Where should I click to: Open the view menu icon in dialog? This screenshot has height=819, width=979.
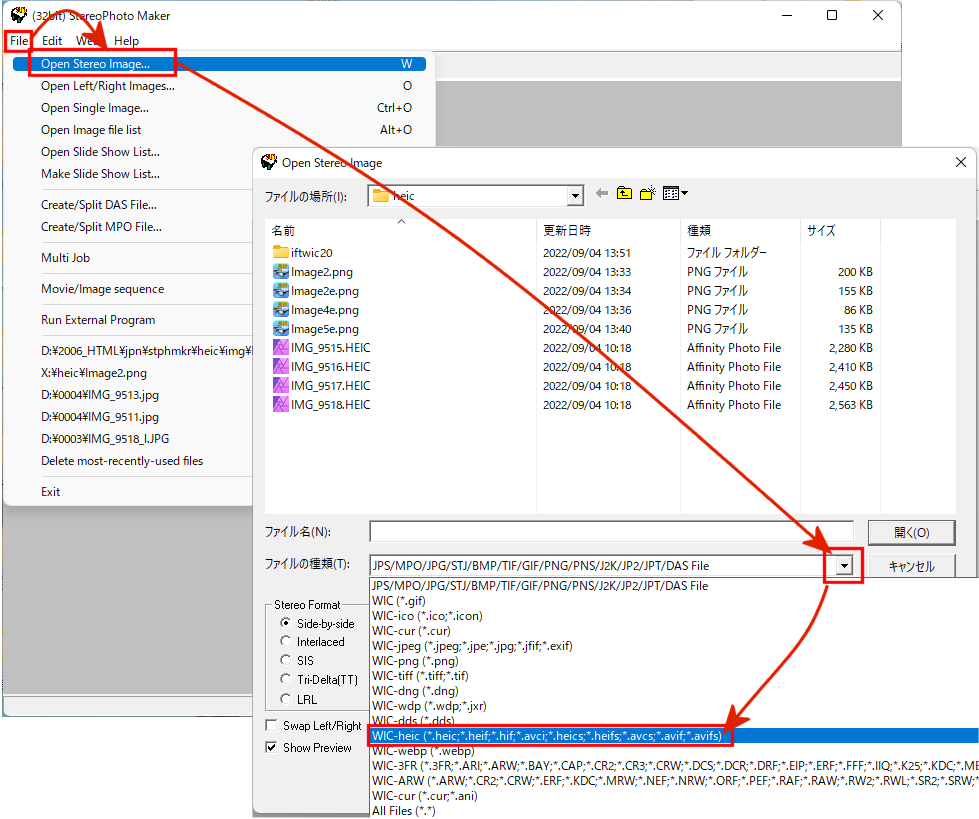pyautogui.click(x=675, y=194)
